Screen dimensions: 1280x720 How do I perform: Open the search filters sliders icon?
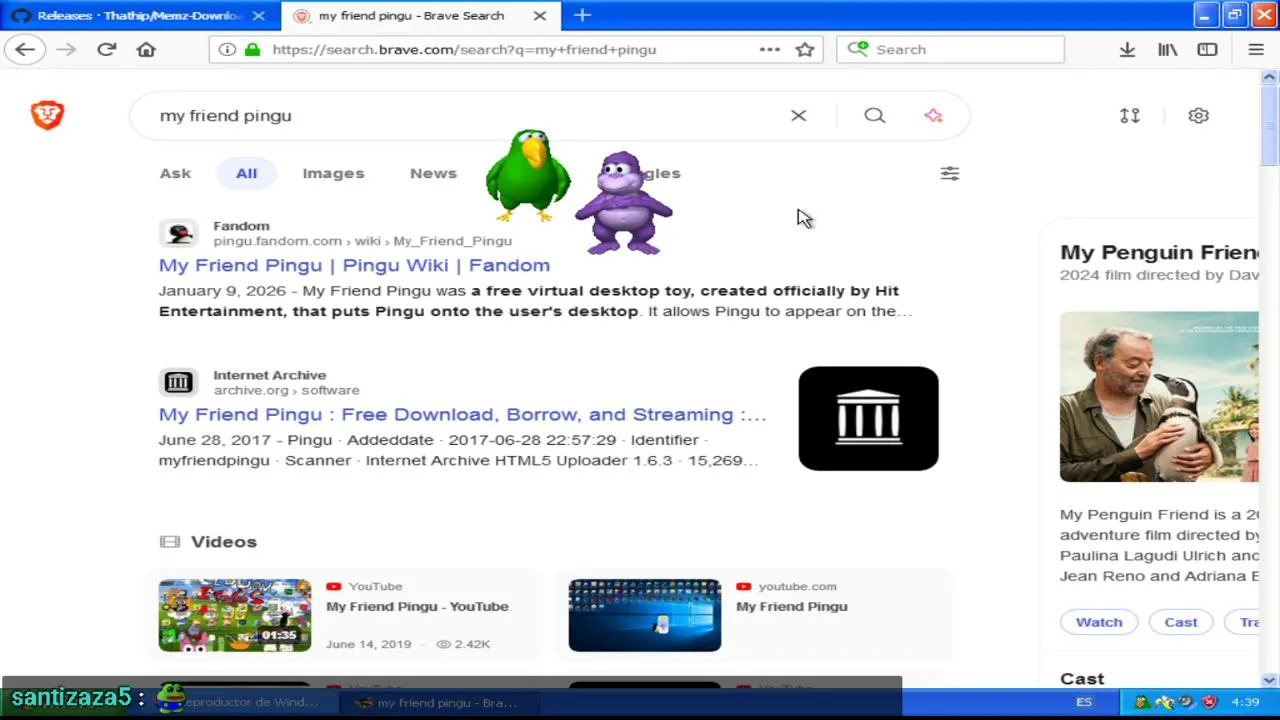(x=950, y=173)
